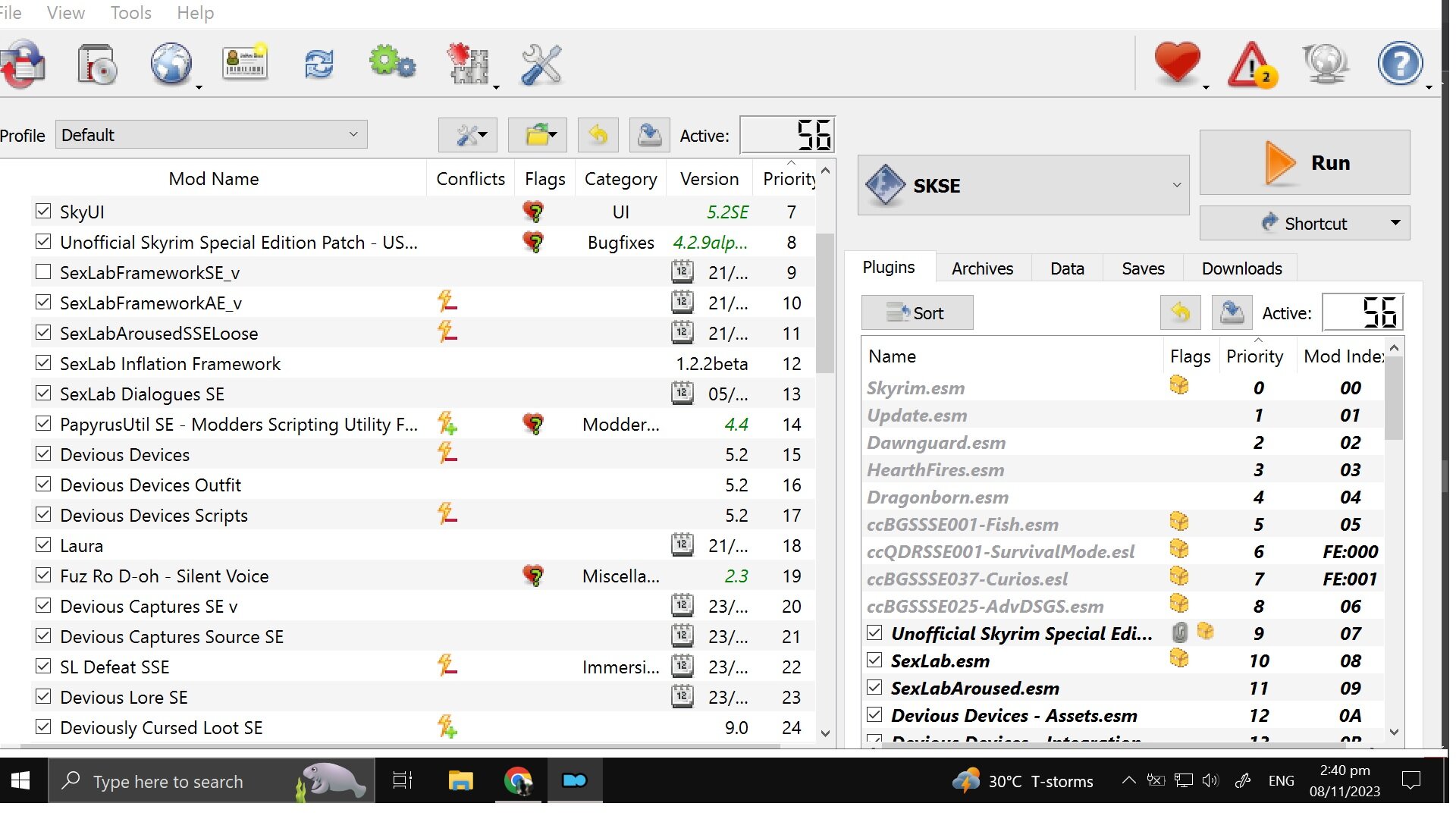
Task: Open the Help menu
Action: [196, 13]
